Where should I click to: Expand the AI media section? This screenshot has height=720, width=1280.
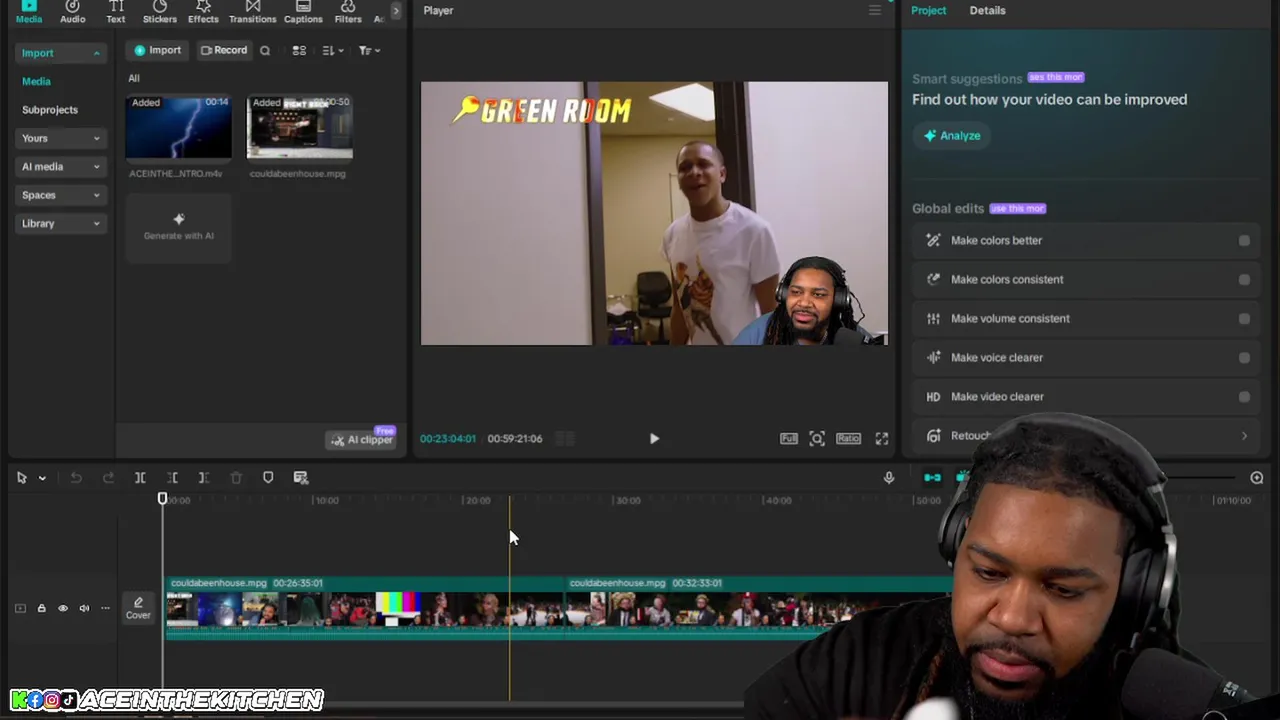click(x=61, y=167)
